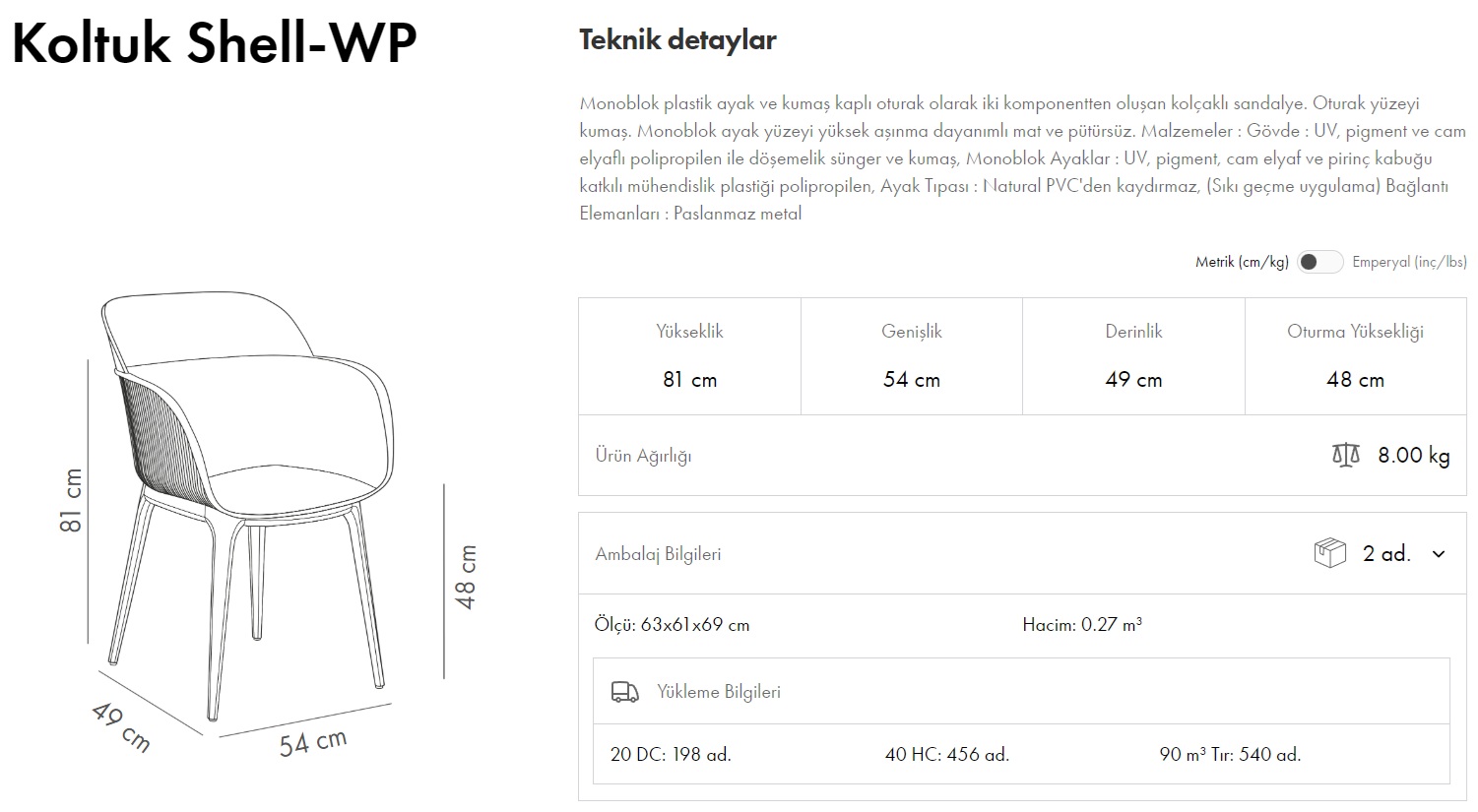
Task: Switch measurement units back to Metrik (cm/kg)
Action: [1320, 262]
